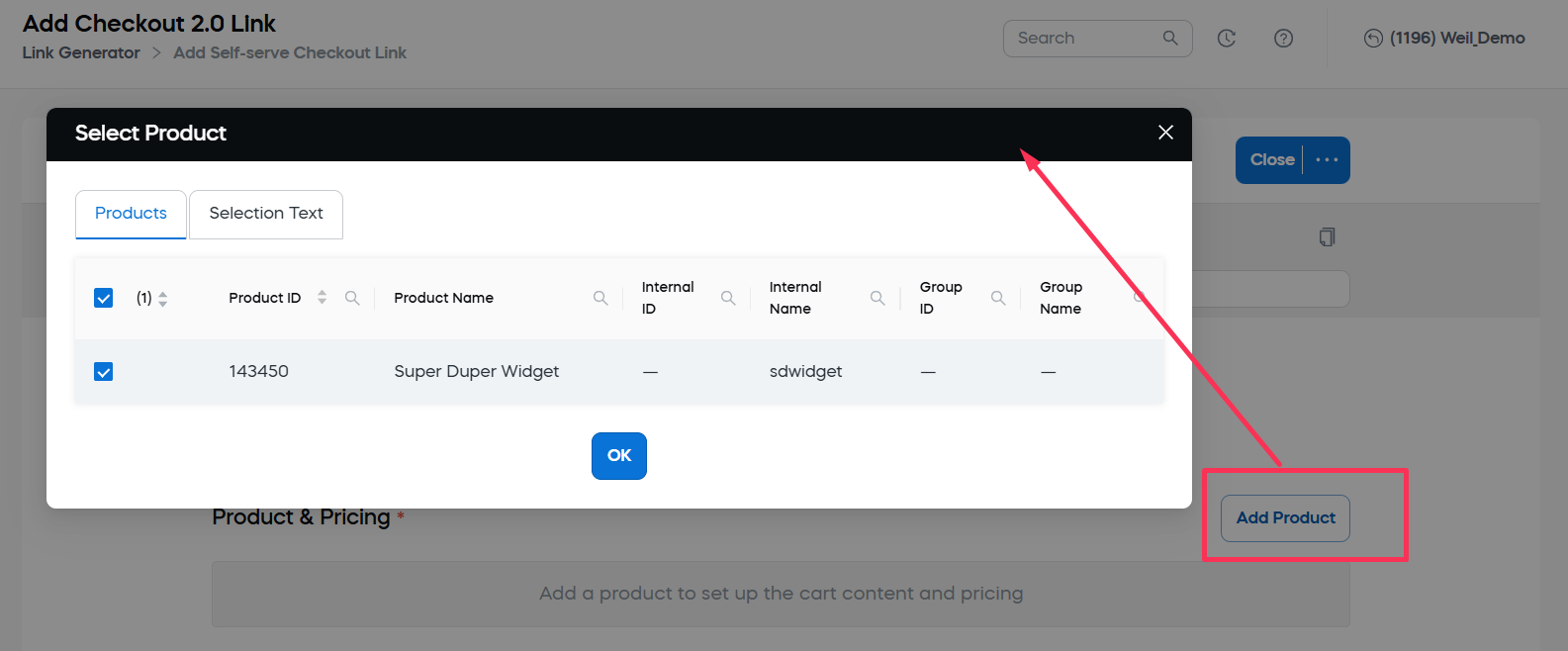1568x651 pixels.
Task: Click into the Search input field
Action: pyautogui.click(x=1083, y=39)
